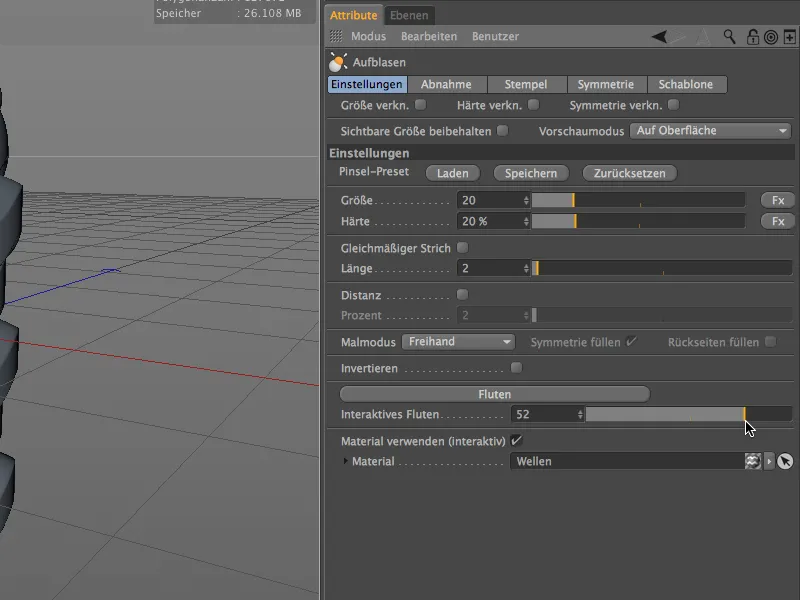Click the Laden preset button

click(453, 173)
